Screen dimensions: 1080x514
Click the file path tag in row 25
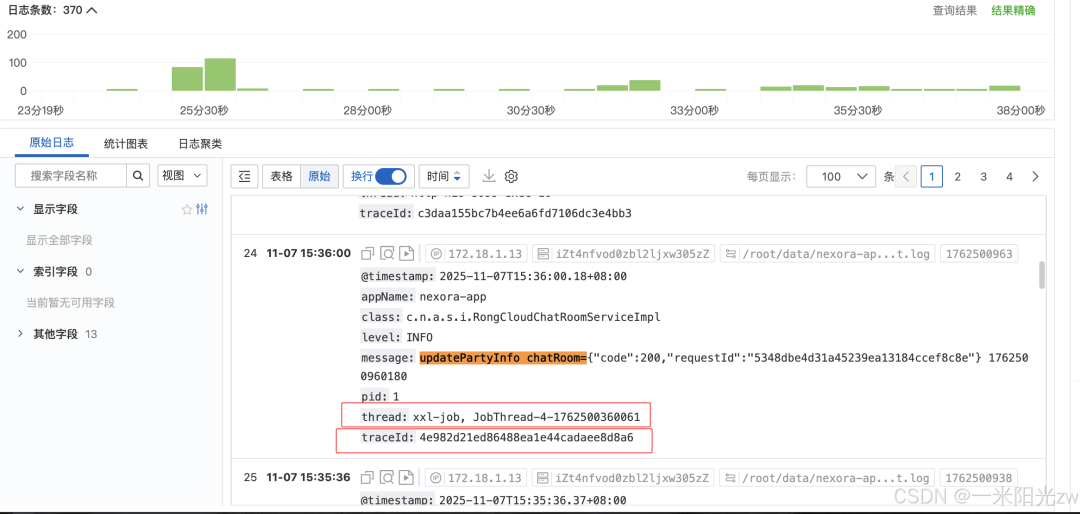click(827, 477)
